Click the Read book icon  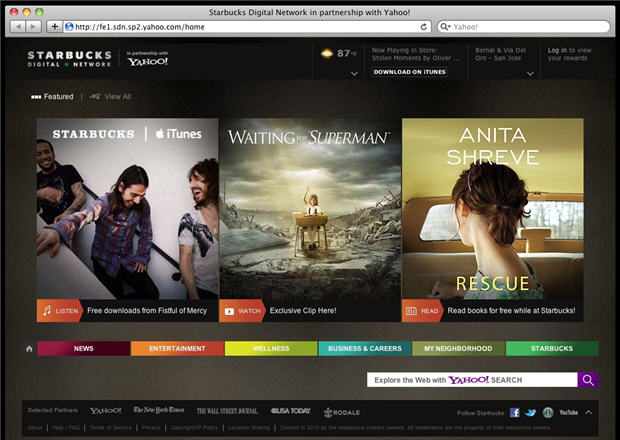(412, 311)
